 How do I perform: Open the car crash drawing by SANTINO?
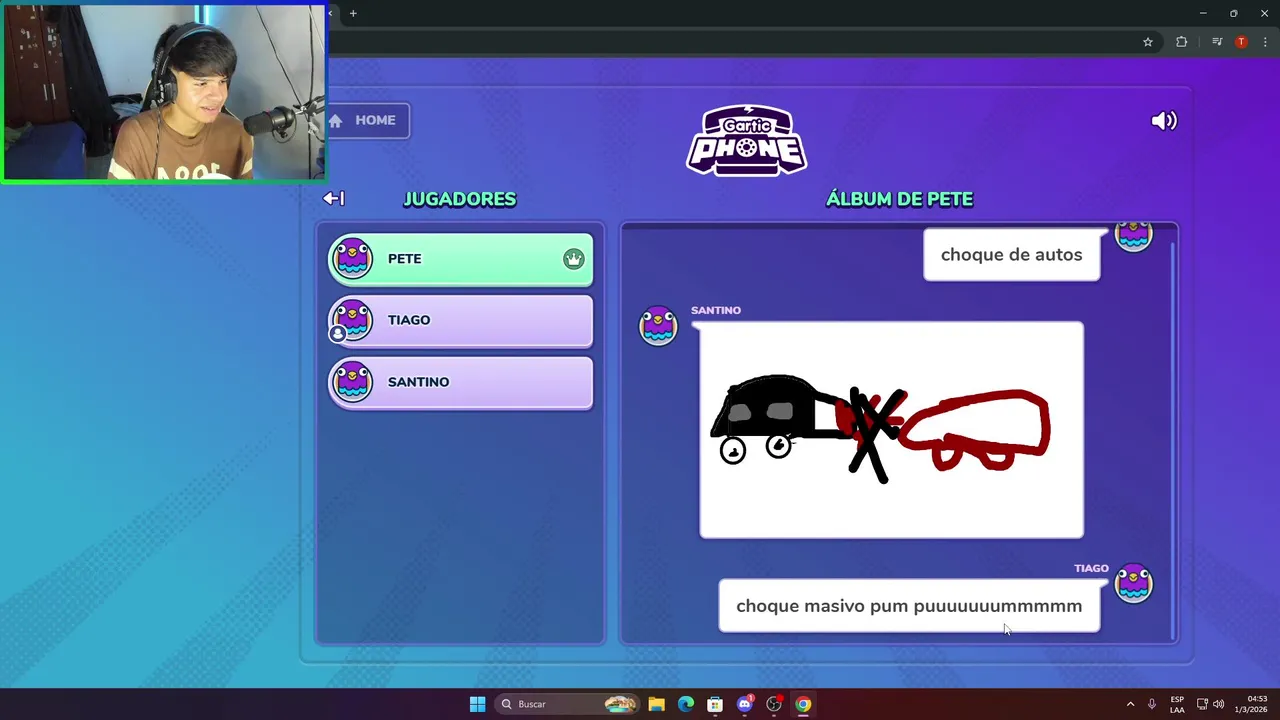click(x=891, y=430)
